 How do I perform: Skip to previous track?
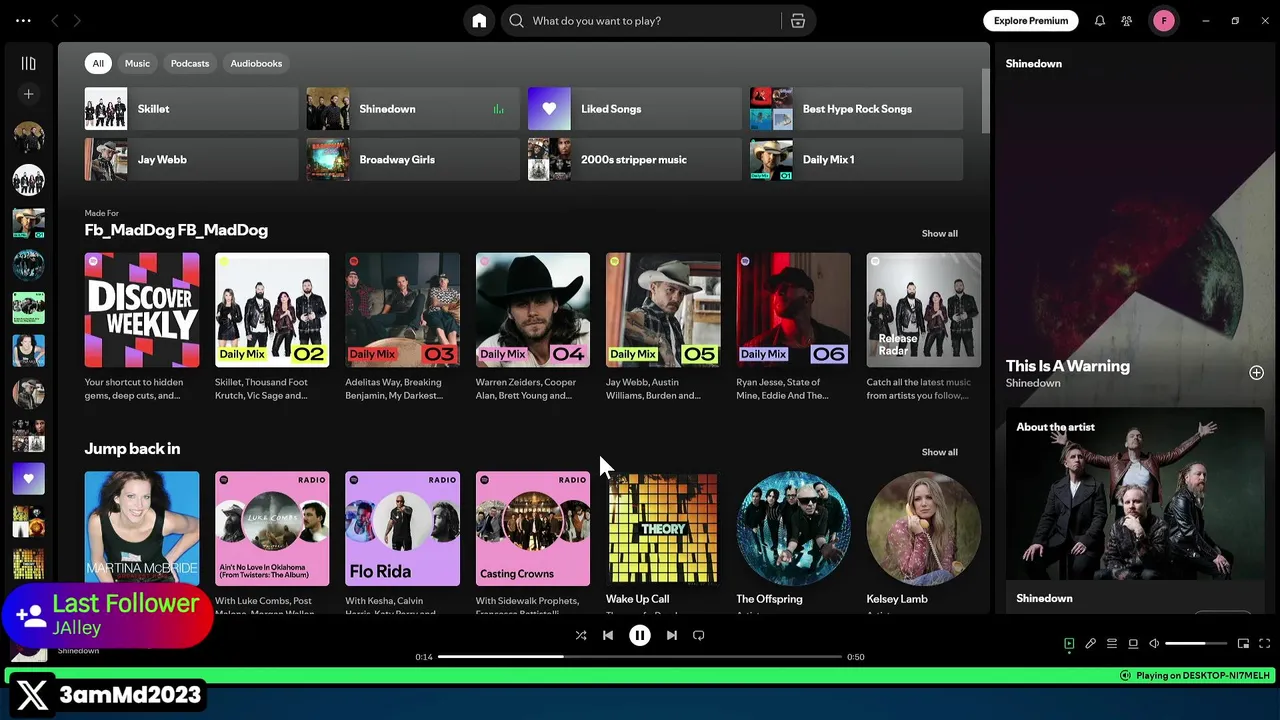point(608,636)
